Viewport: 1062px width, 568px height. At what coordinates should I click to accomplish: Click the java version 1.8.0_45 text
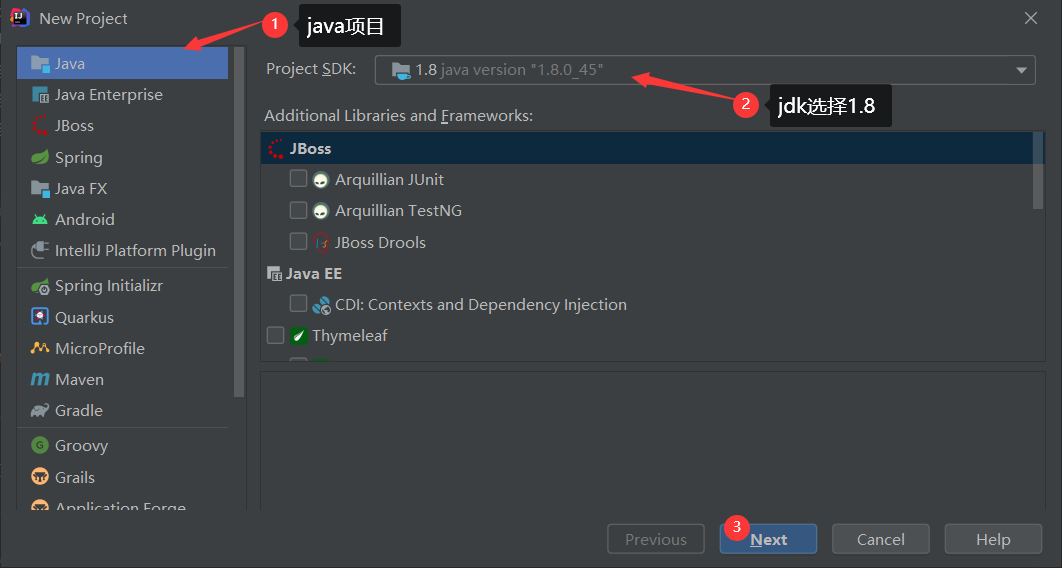[522, 70]
